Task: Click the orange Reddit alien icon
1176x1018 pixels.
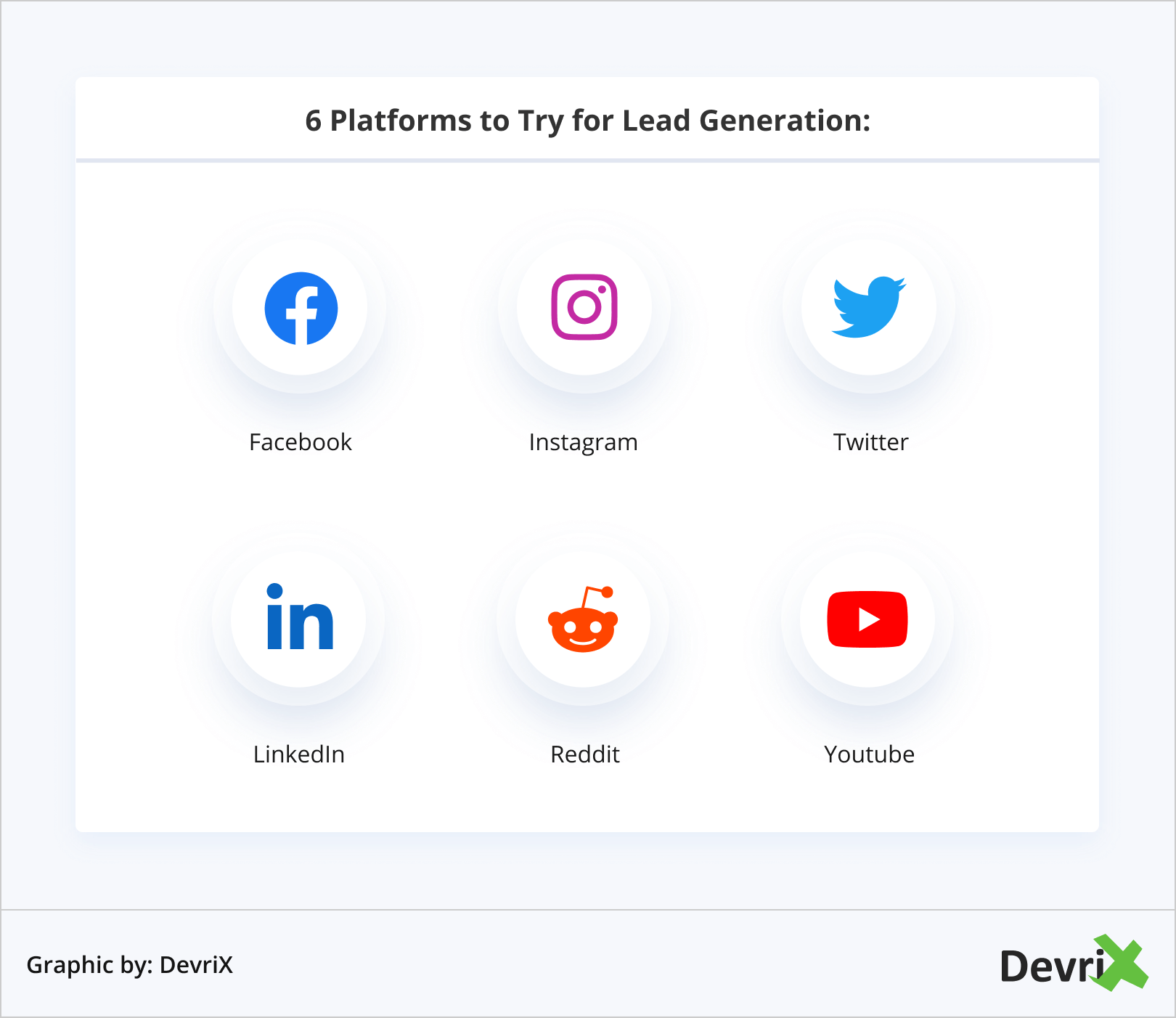Action: click(583, 620)
